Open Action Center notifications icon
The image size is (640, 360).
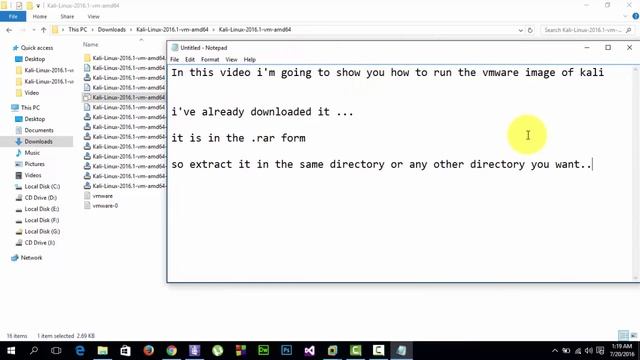(x=600, y=351)
